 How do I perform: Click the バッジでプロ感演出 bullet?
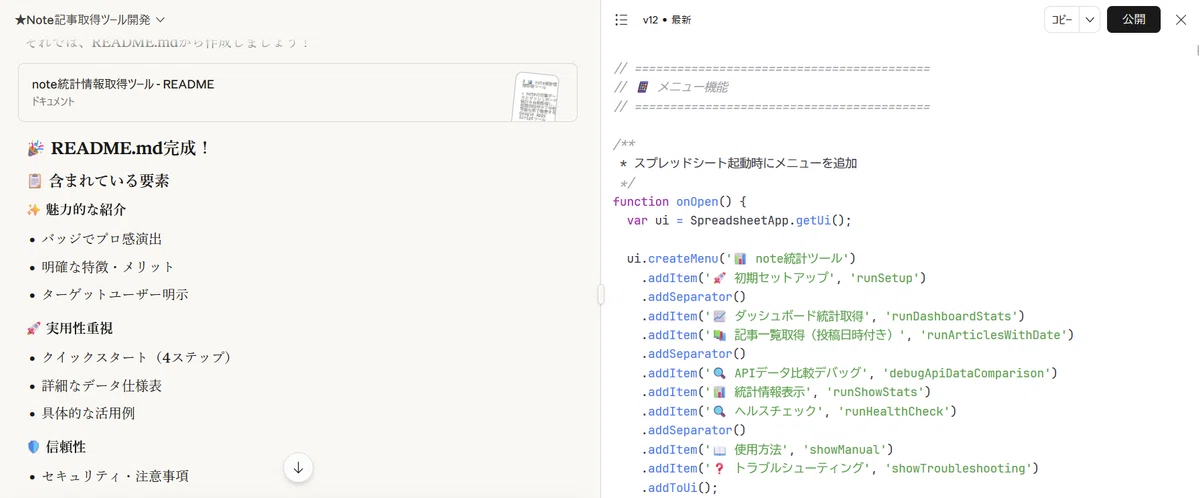pyautogui.click(x=102, y=239)
